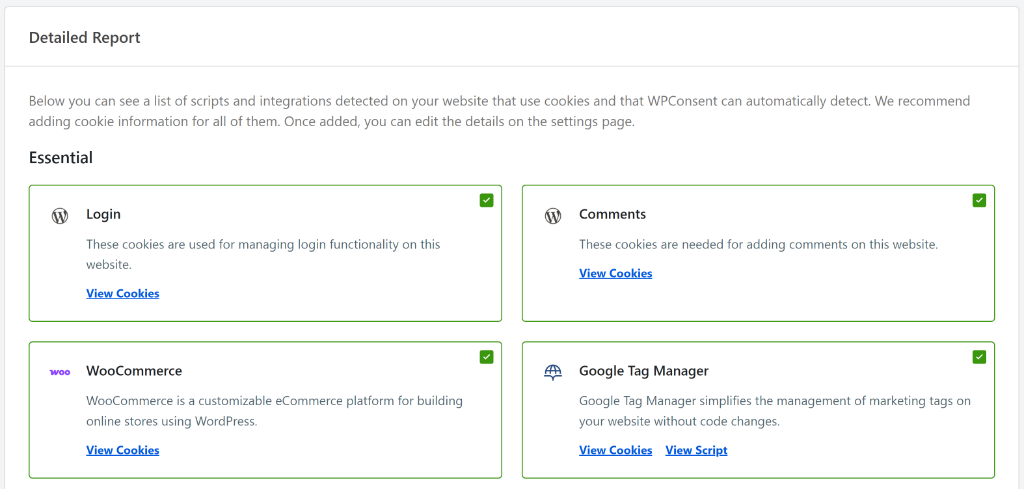Click the intro paragraph mentioning WPConsent
This screenshot has height=489, width=1024.
pyautogui.click(x=500, y=112)
